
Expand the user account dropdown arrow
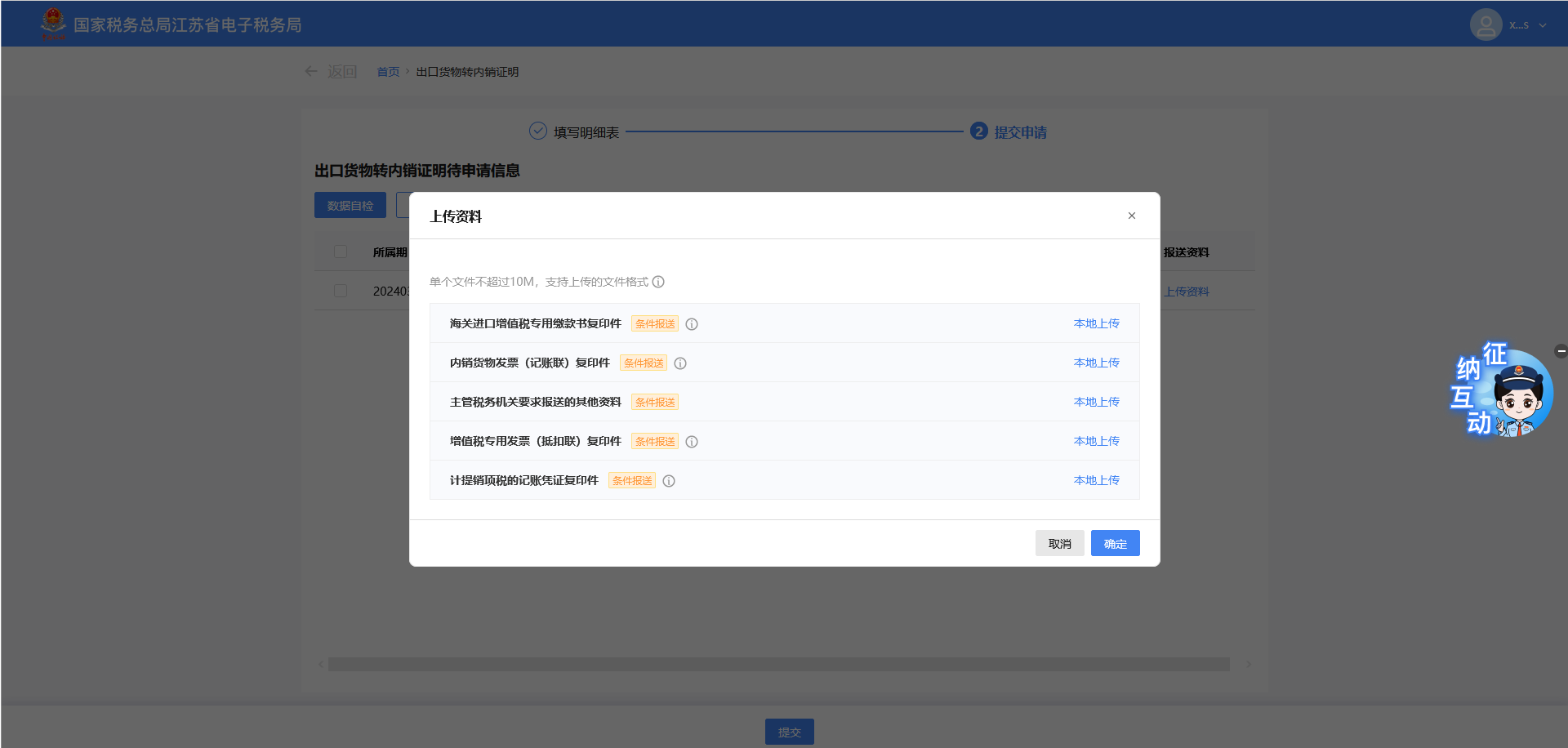(1543, 25)
